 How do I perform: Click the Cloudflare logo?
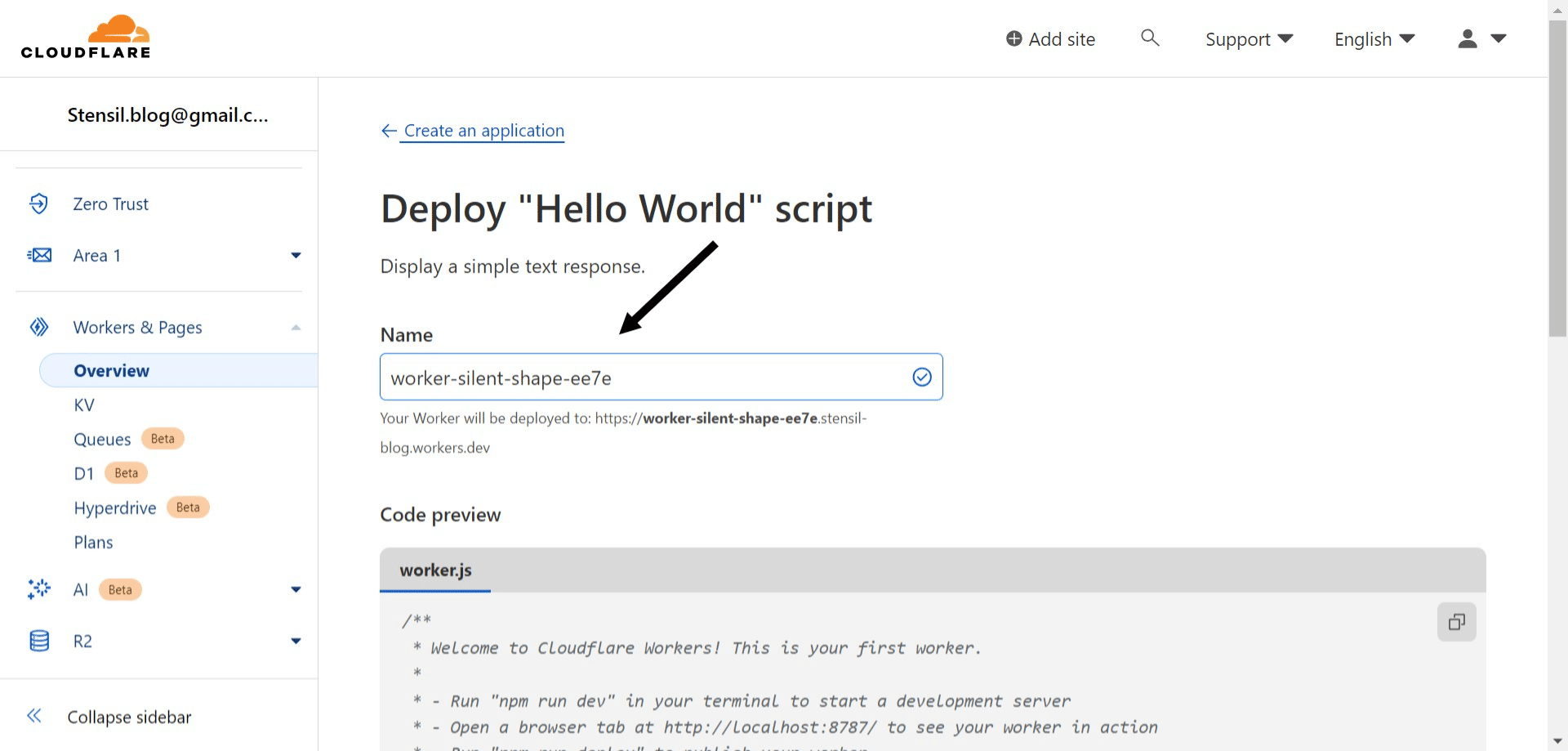click(x=85, y=36)
